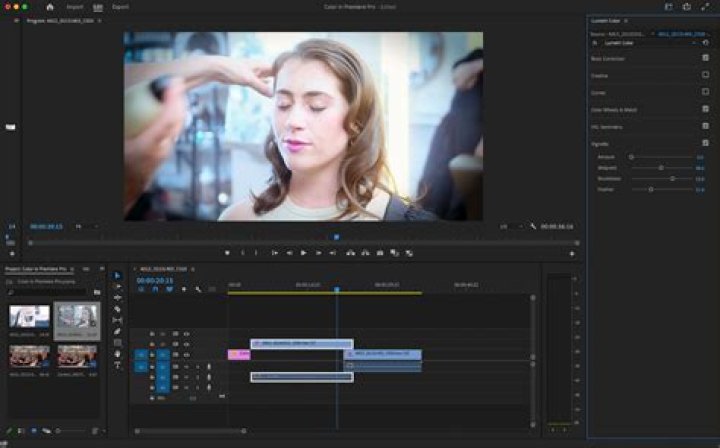Select the Razor tool
This screenshot has height=448, width=720.
click(117, 309)
